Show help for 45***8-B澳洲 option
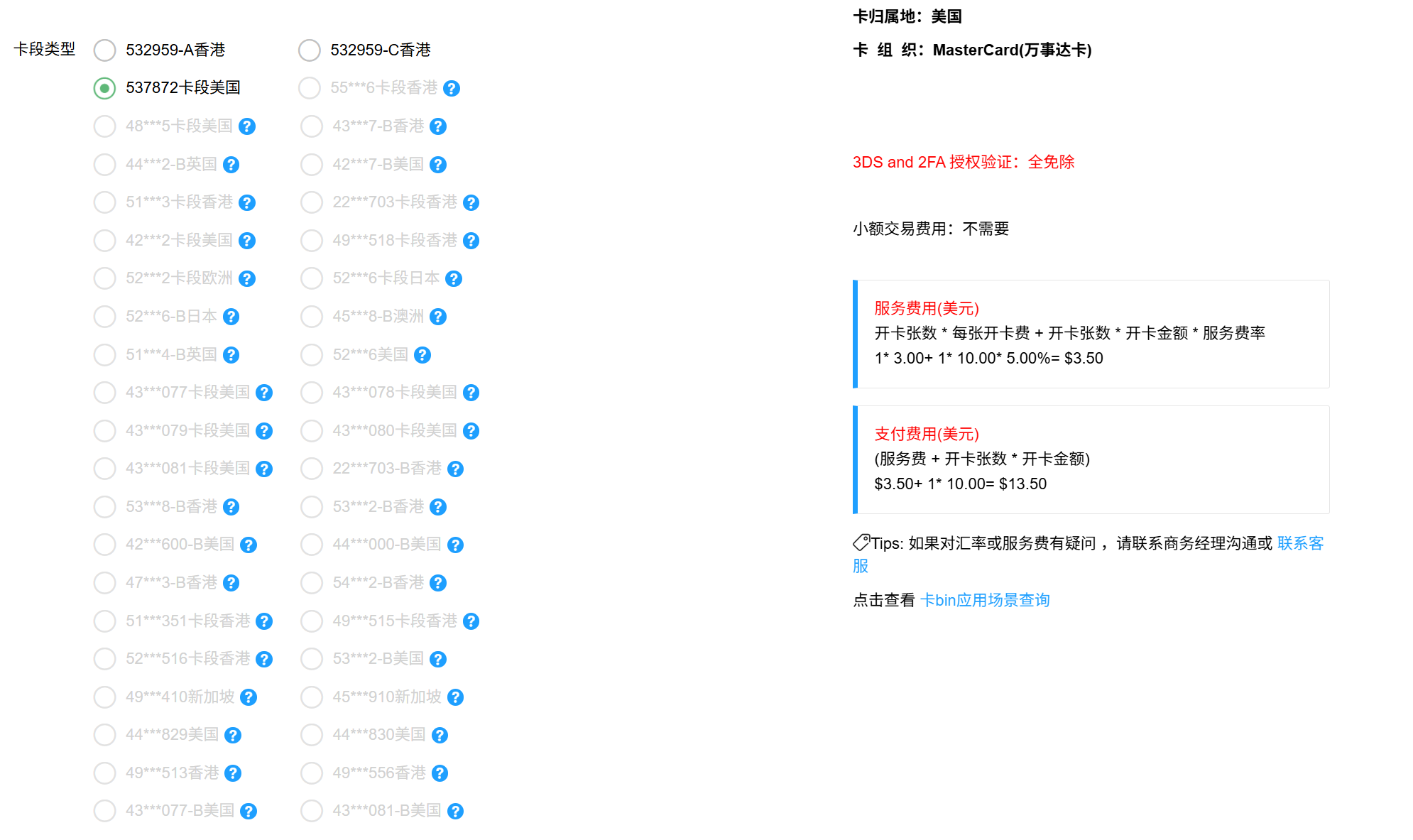The image size is (1413, 840). pyautogui.click(x=438, y=317)
